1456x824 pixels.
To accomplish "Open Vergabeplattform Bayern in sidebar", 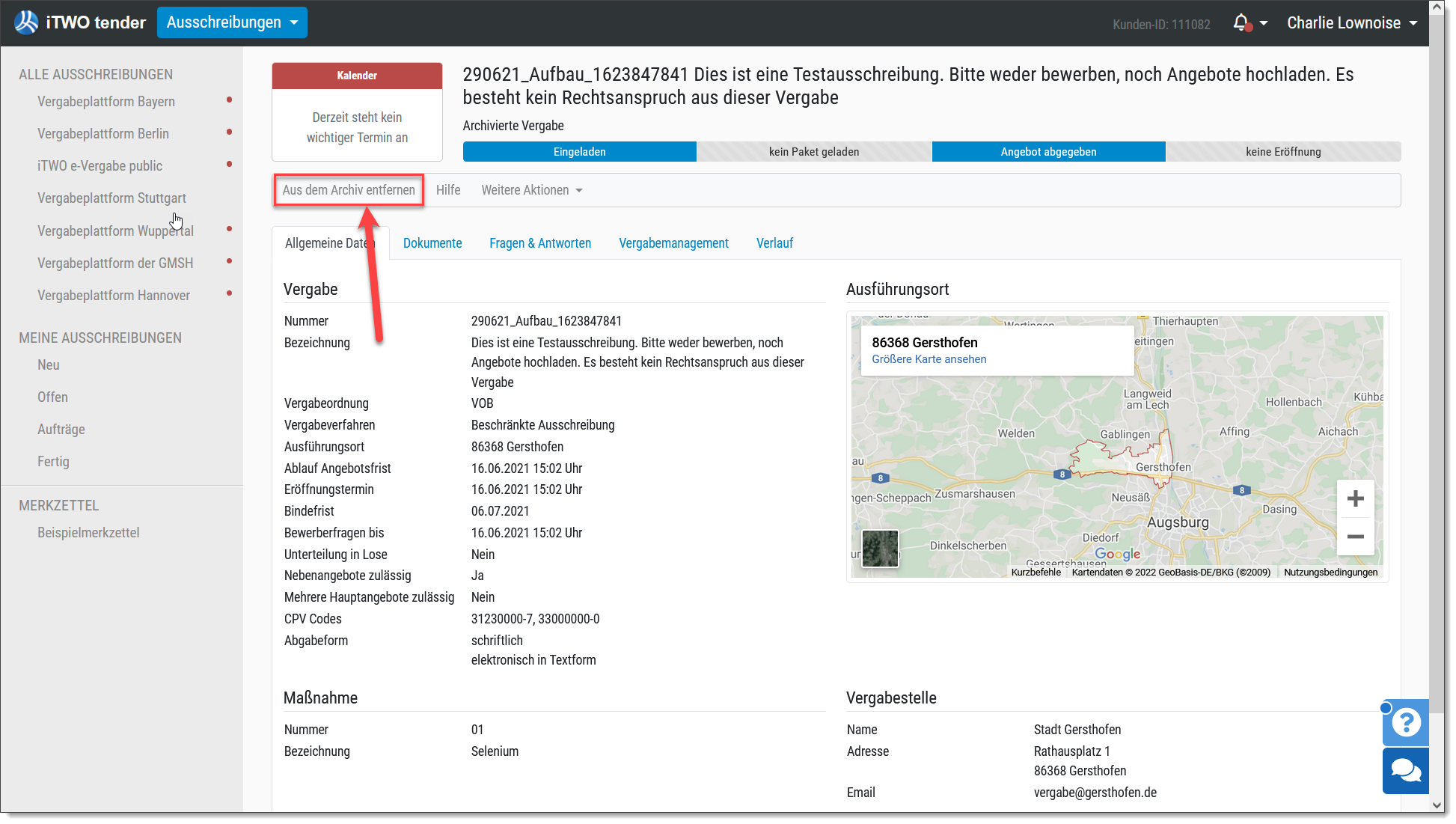I will coord(106,101).
